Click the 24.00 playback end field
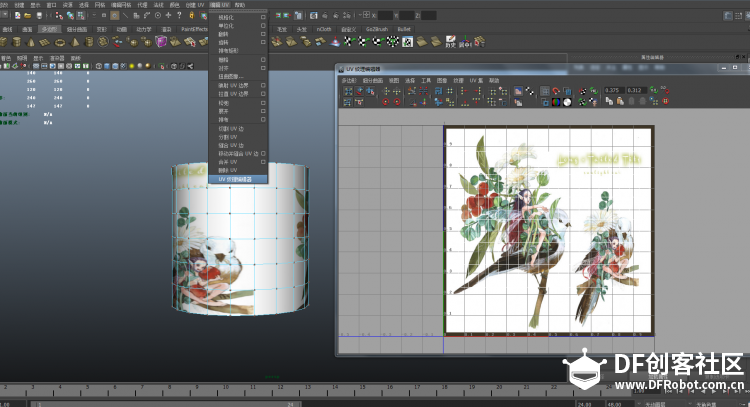The image size is (750, 407). [x=590, y=404]
